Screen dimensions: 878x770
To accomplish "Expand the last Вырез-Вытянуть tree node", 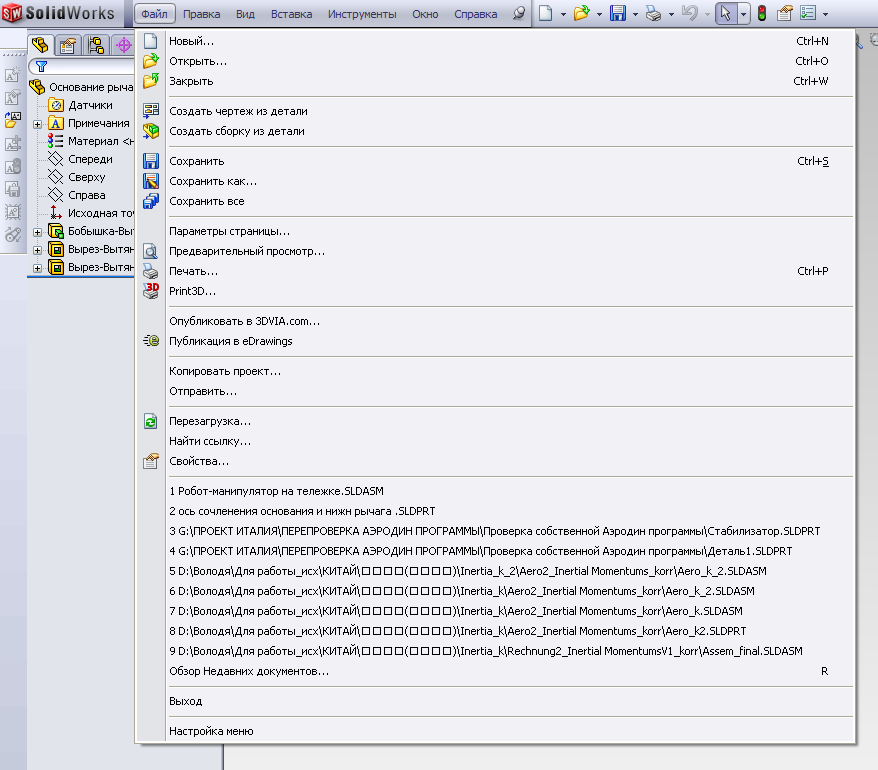I will click(38, 268).
